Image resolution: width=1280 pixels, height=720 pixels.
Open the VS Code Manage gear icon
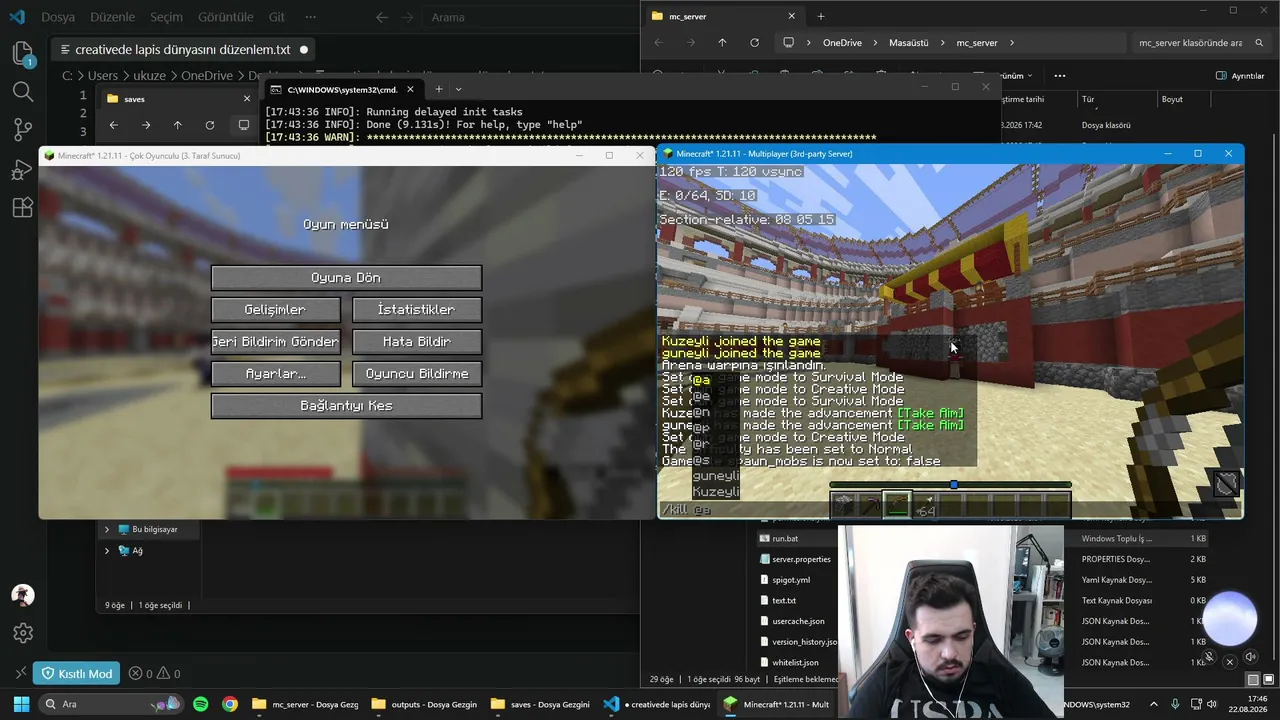[22, 633]
